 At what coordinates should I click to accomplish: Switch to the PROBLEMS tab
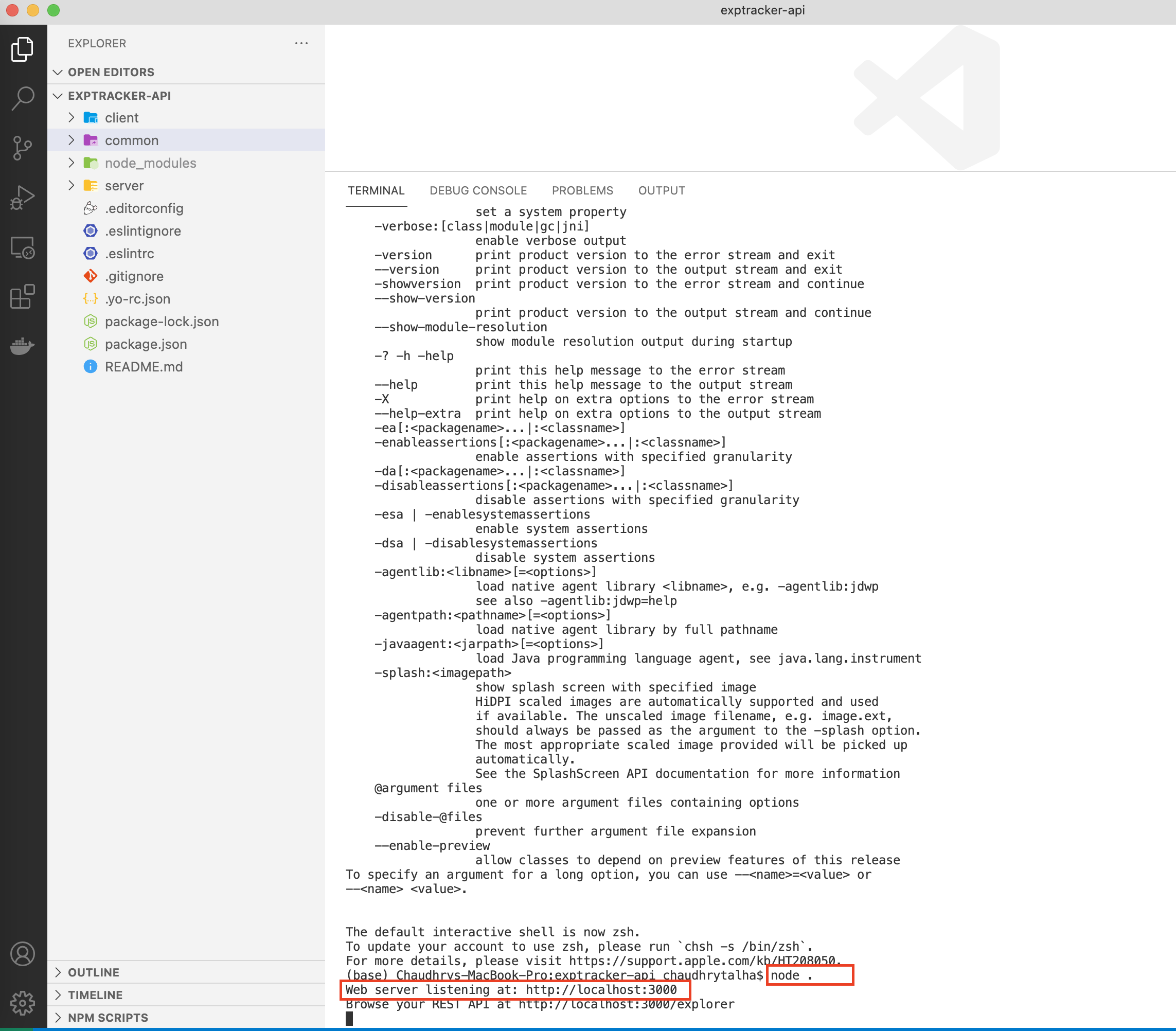click(582, 190)
